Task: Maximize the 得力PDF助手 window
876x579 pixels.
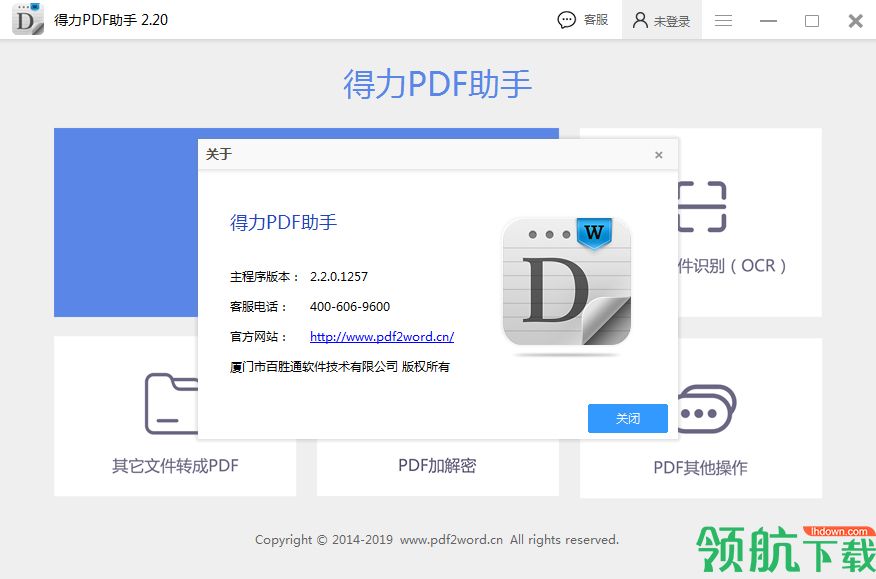Action: pyautogui.click(x=812, y=21)
